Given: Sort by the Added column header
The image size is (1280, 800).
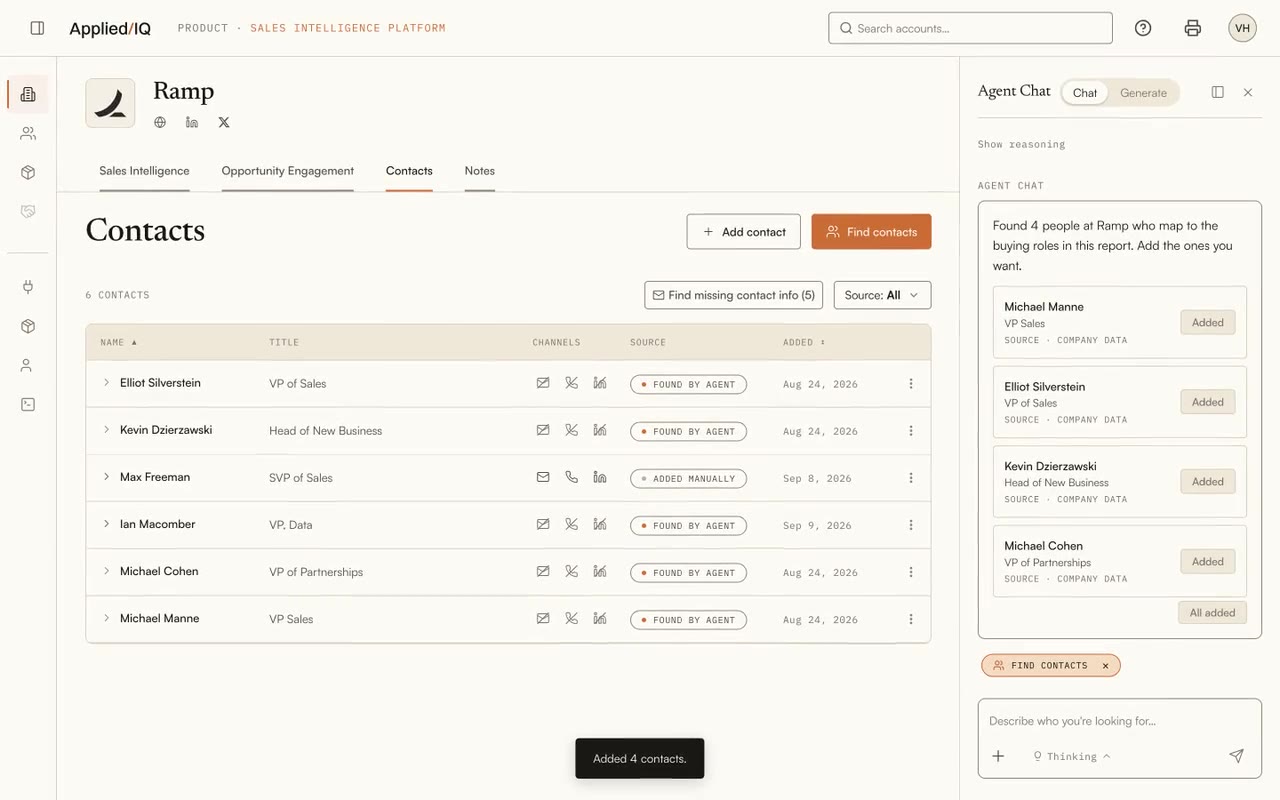Looking at the screenshot, I should point(804,342).
